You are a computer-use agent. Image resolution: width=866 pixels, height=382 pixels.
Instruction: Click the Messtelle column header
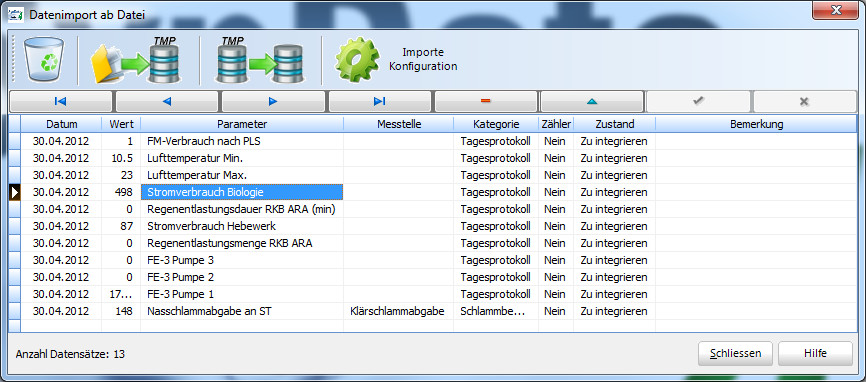coord(399,124)
